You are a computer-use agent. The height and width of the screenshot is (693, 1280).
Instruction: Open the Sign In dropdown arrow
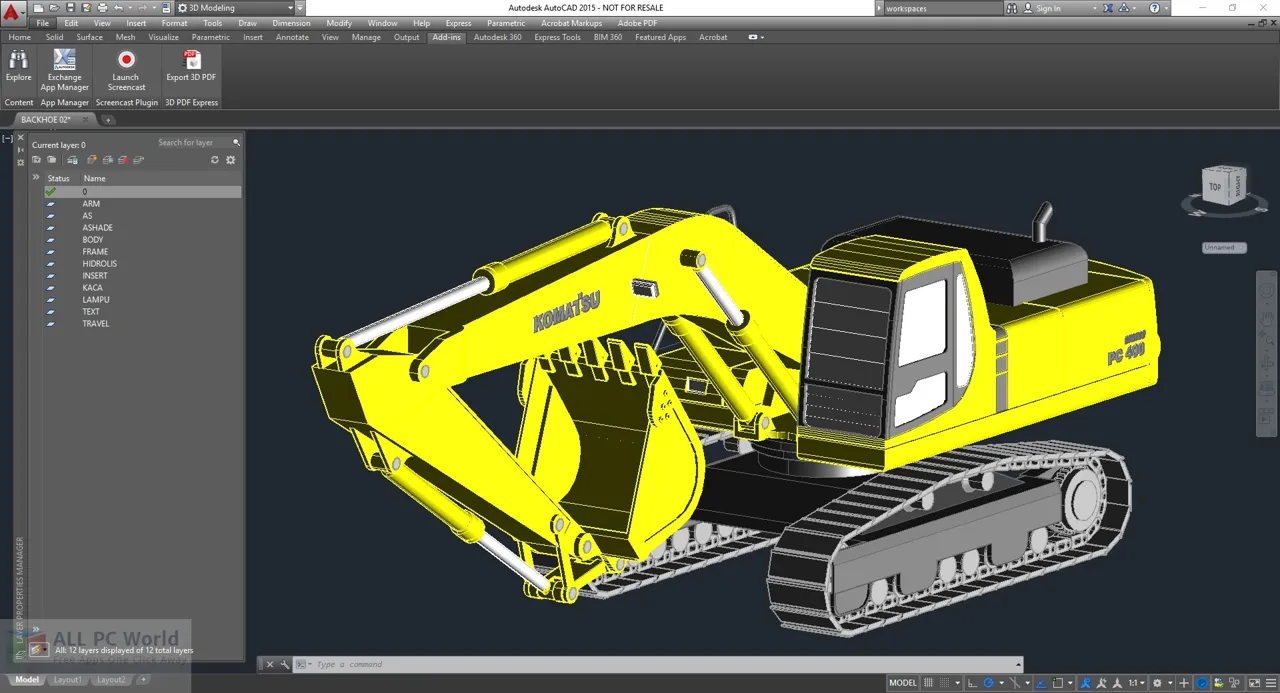(1094, 8)
